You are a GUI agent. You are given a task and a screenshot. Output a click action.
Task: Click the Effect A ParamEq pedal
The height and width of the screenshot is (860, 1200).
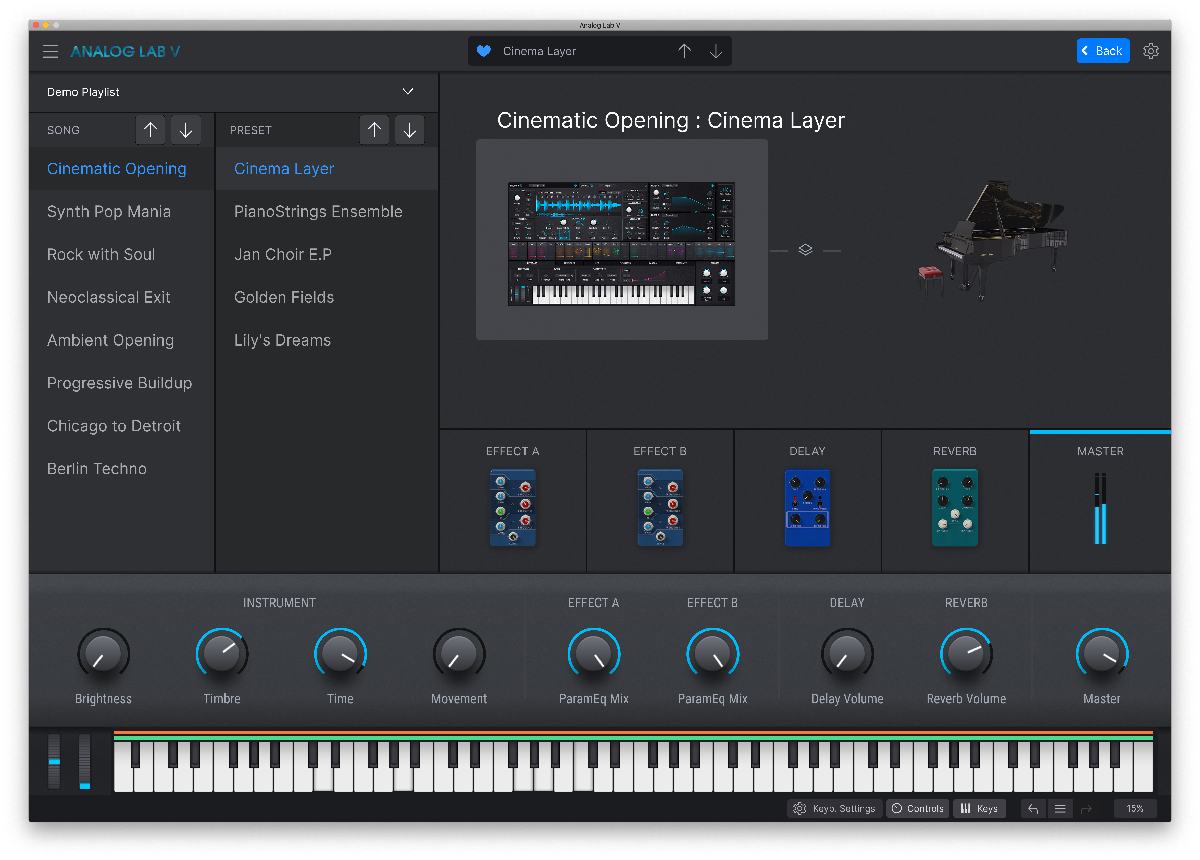[513, 508]
